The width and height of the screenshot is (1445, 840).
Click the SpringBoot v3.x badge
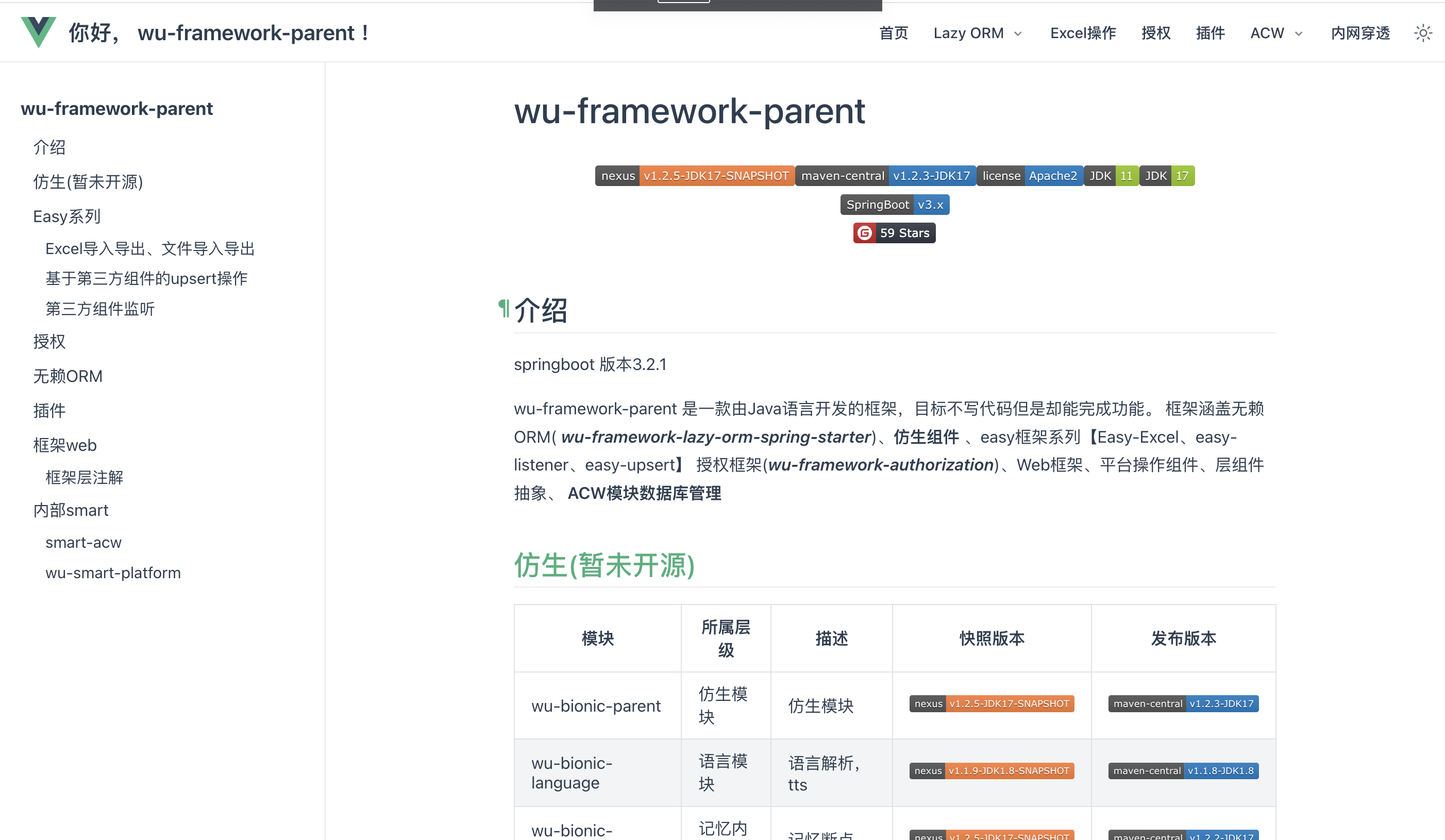point(895,204)
